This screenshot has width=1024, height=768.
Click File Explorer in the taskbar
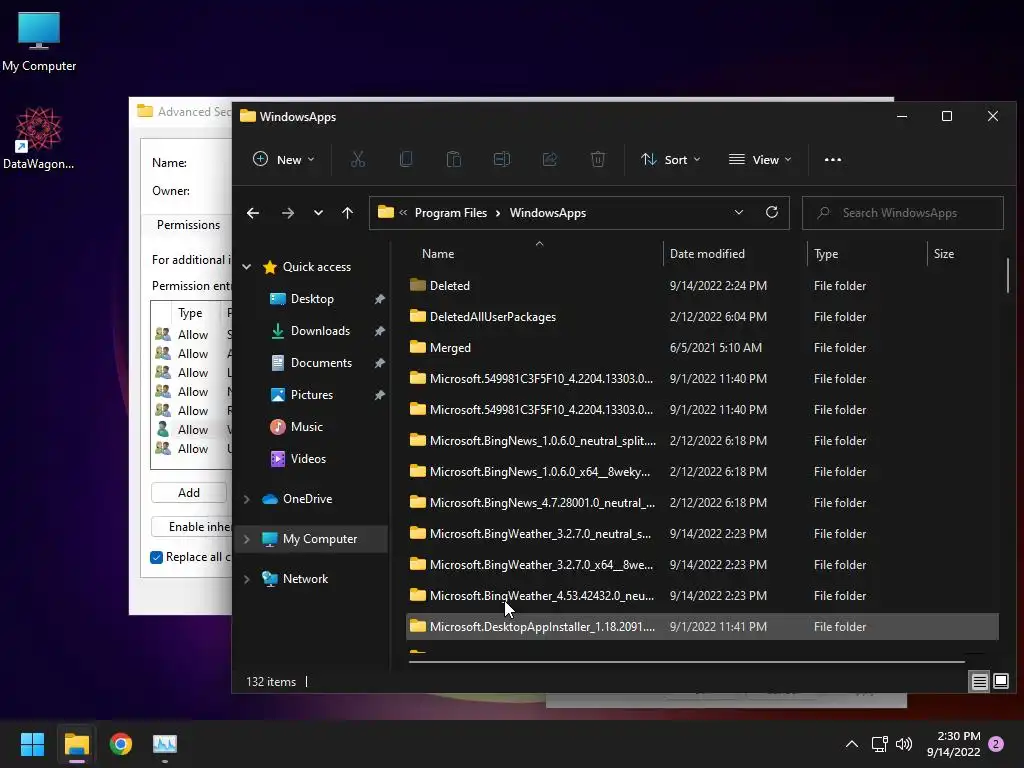(x=76, y=744)
